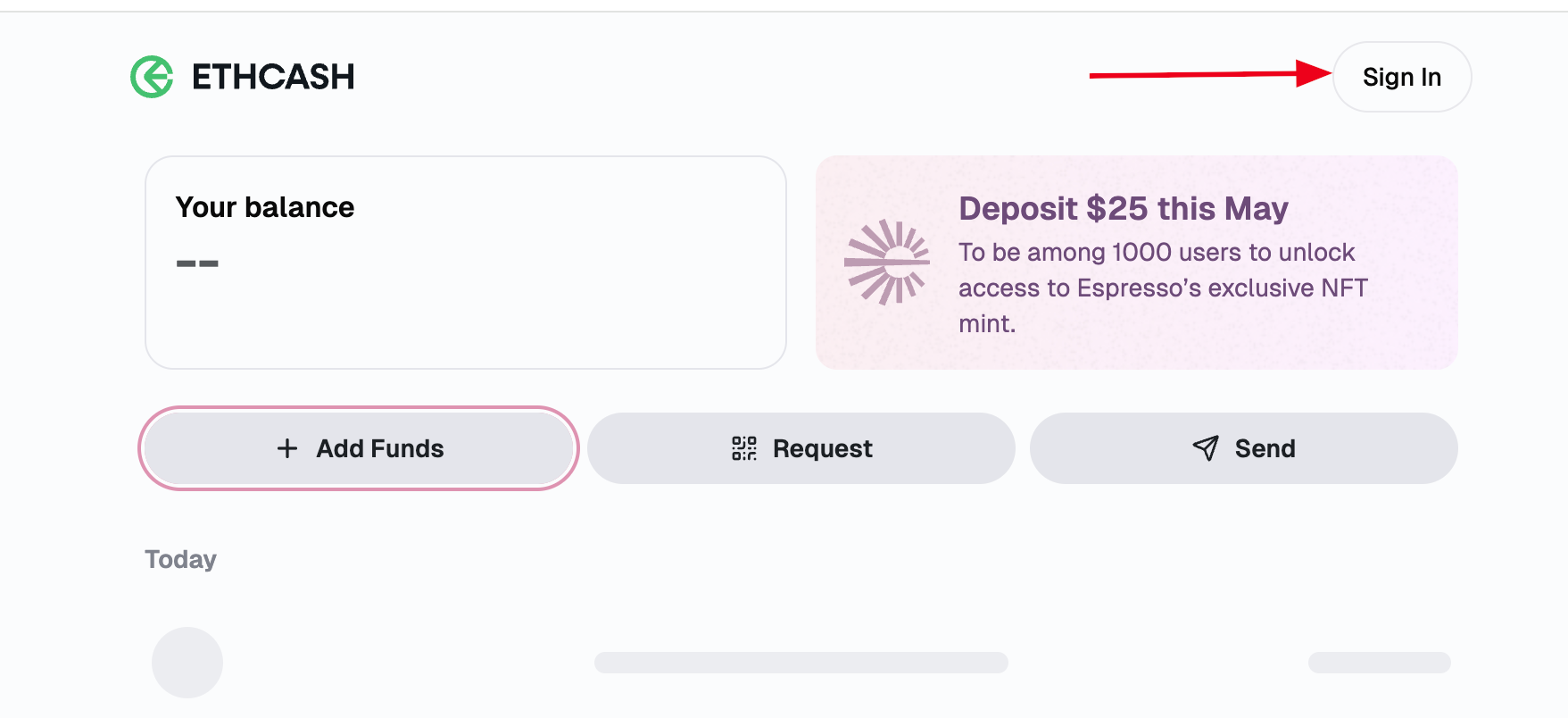Viewport: 1568px width, 718px height.
Task: Open the "Deposit $25 this May" heading
Action: point(1123,209)
